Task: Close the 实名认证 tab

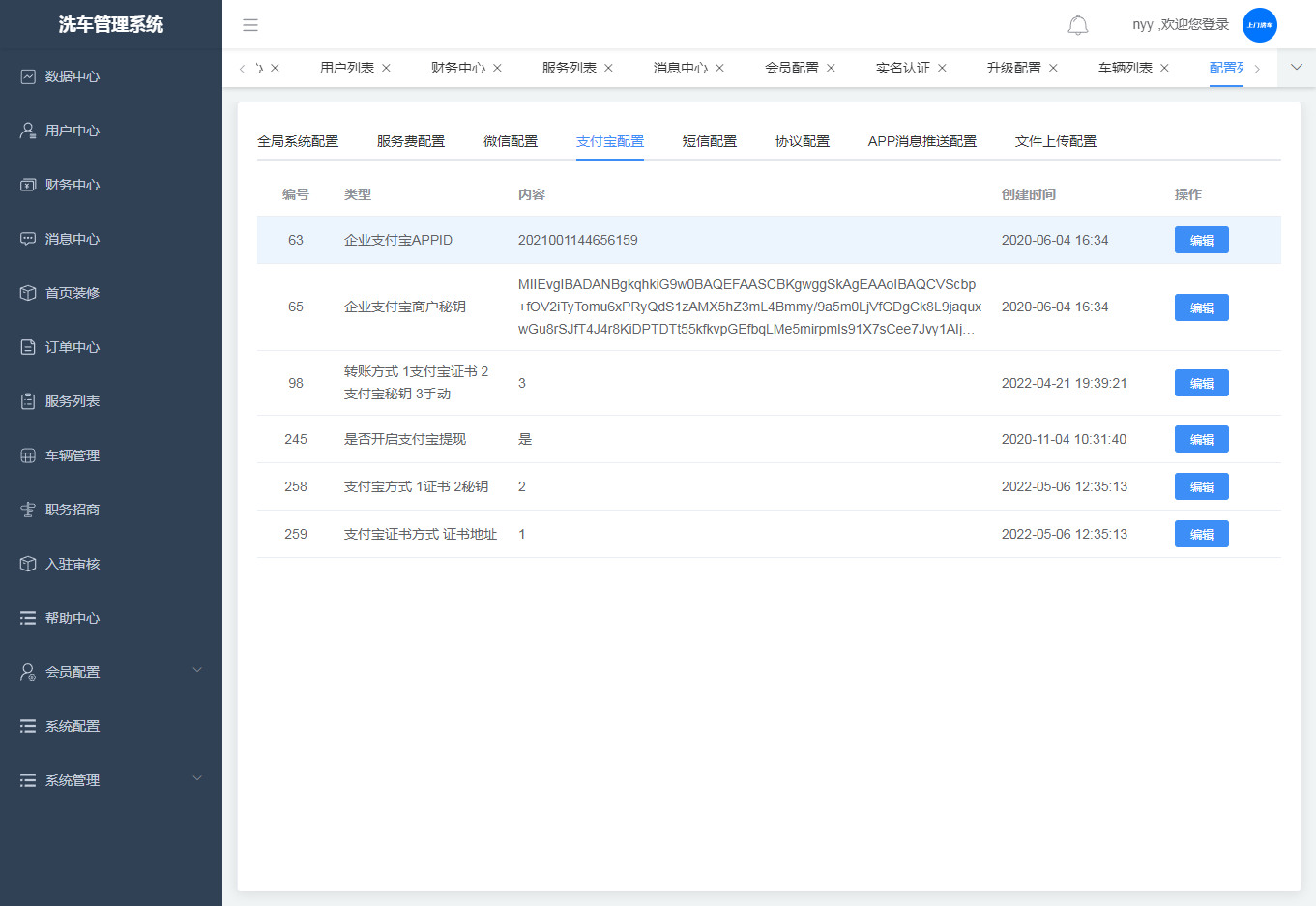Action: coord(942,68)
